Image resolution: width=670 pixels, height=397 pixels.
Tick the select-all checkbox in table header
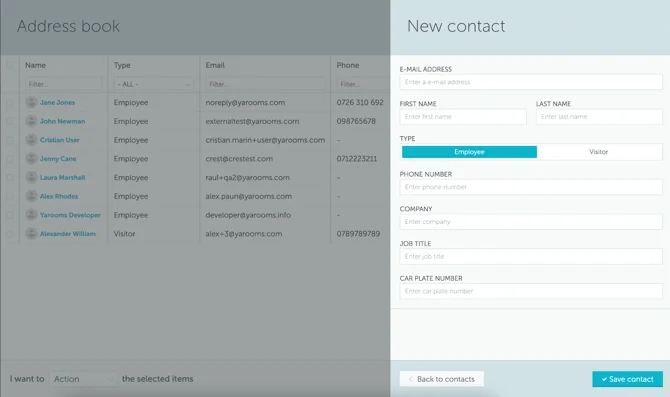(x=10, y=65)
